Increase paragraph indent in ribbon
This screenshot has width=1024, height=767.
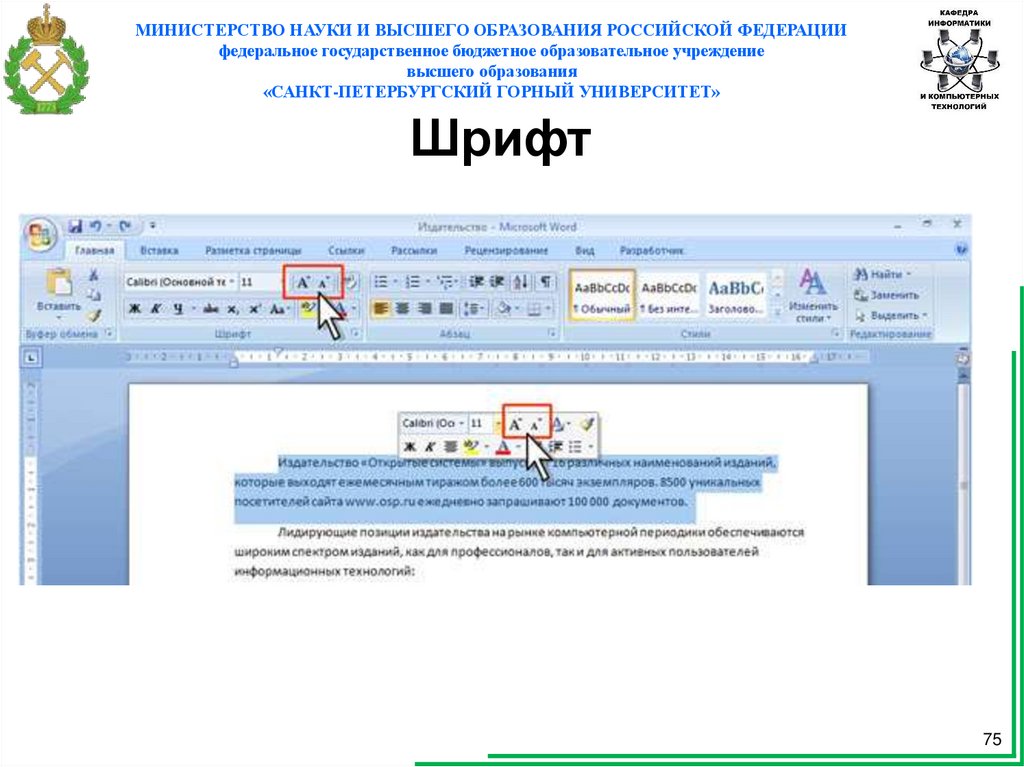497,282
